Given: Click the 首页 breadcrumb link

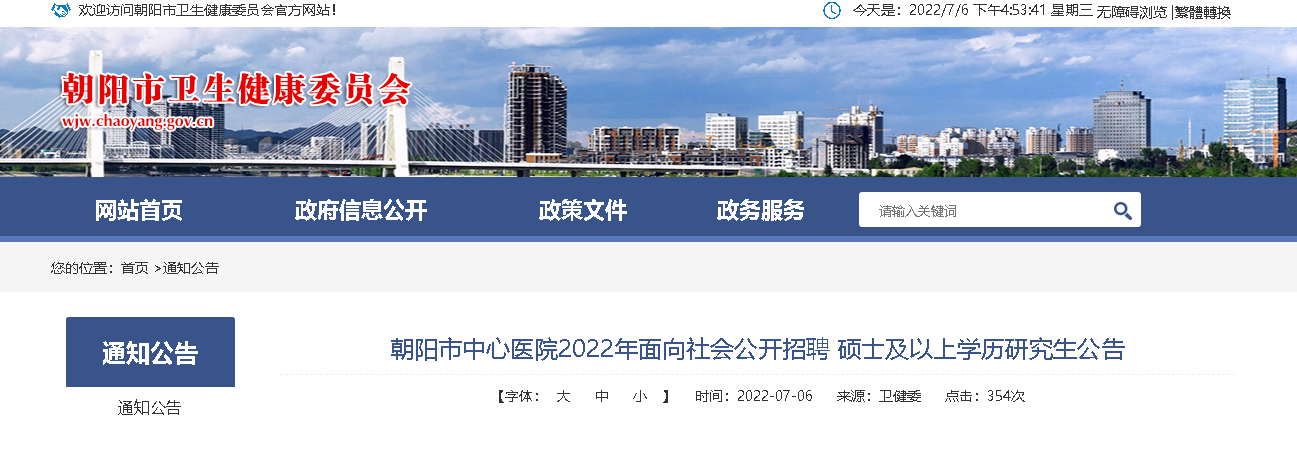Looking at the screenshot, I should [x=135, y=268].
